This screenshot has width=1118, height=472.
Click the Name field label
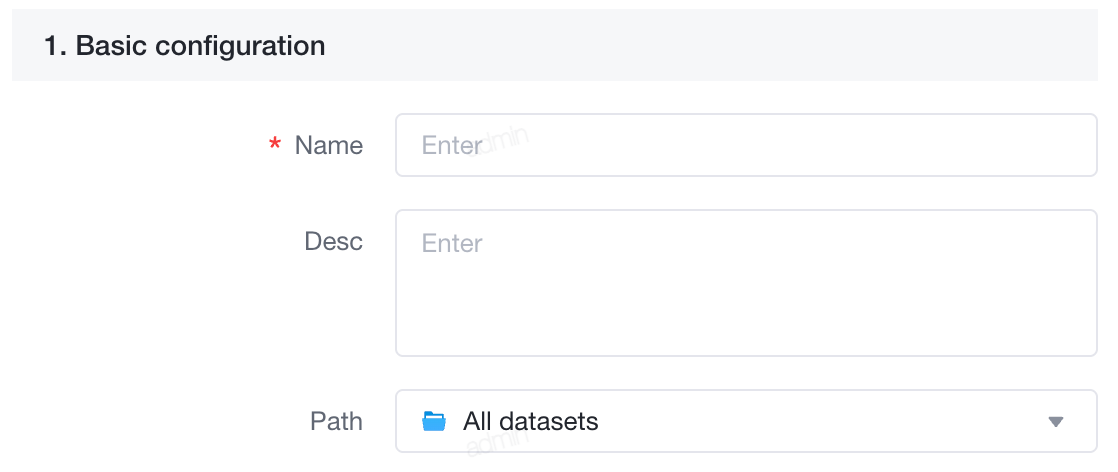pos(329,145)
